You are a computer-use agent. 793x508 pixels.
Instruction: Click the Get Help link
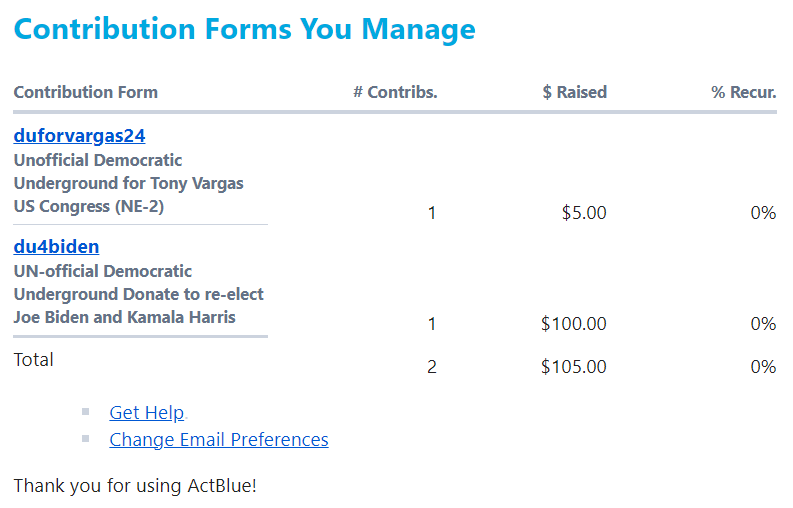pyautogui.click(x=146, y=413)
